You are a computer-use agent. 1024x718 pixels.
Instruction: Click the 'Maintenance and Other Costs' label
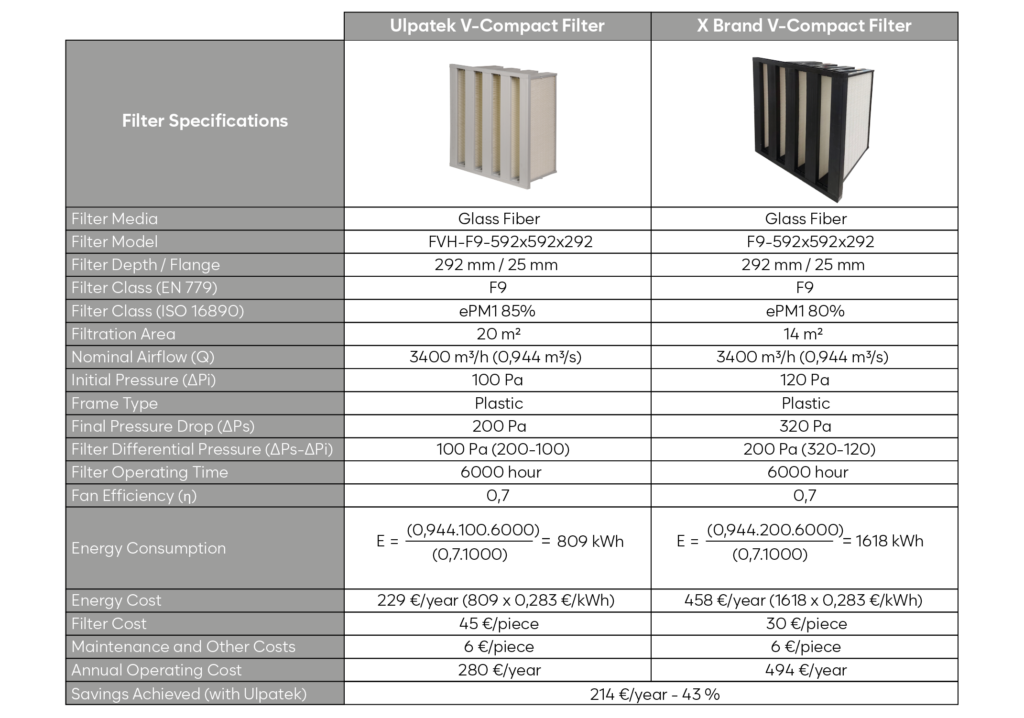pos(184,647)
